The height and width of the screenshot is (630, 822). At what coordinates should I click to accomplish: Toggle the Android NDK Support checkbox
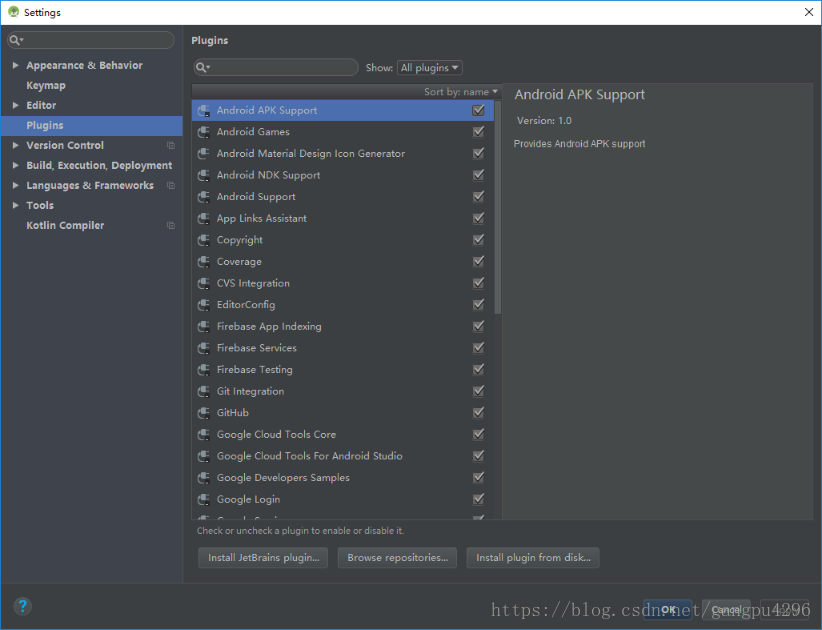pyautogui.click(x=478, y=175)
